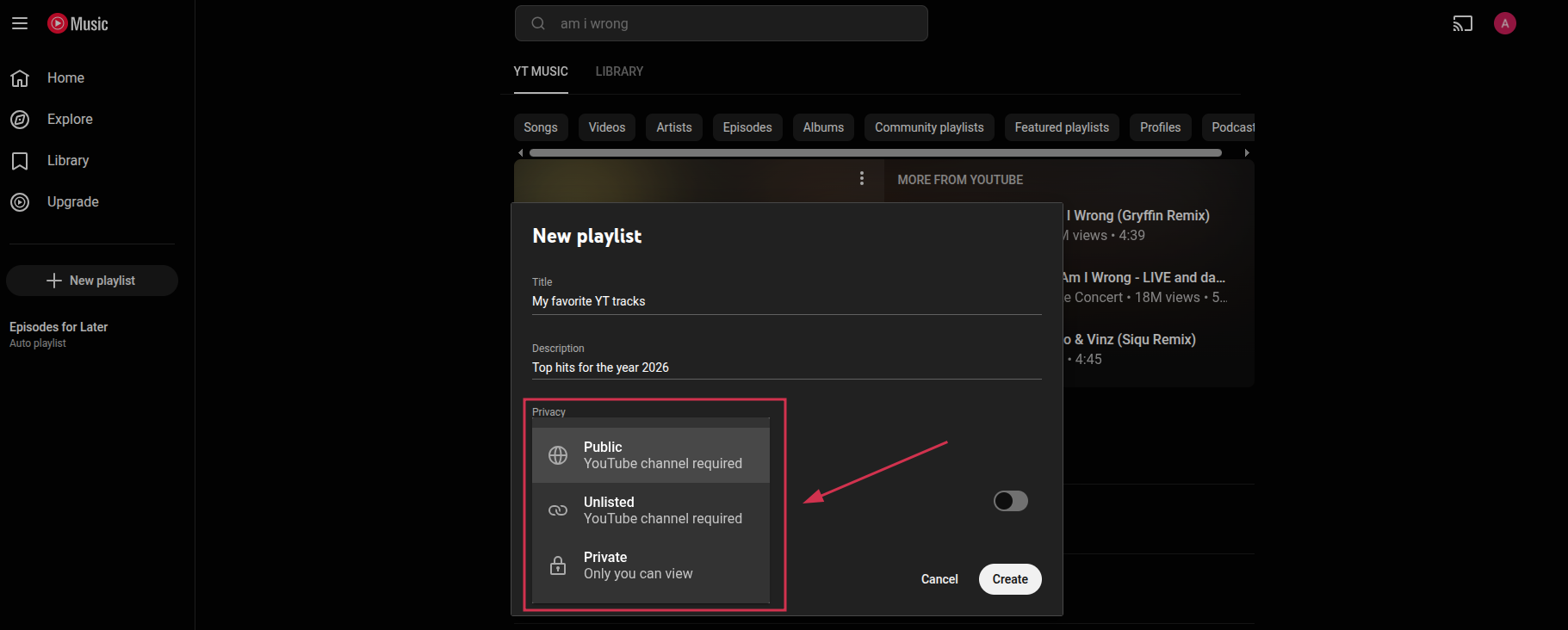Open the Cast to device icon

[1462, 23]
